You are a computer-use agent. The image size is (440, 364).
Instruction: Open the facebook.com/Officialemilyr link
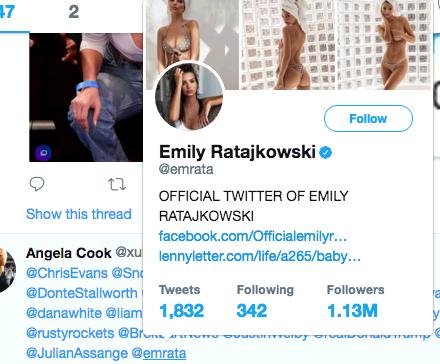pyautogui.click(x=253, y=236)
